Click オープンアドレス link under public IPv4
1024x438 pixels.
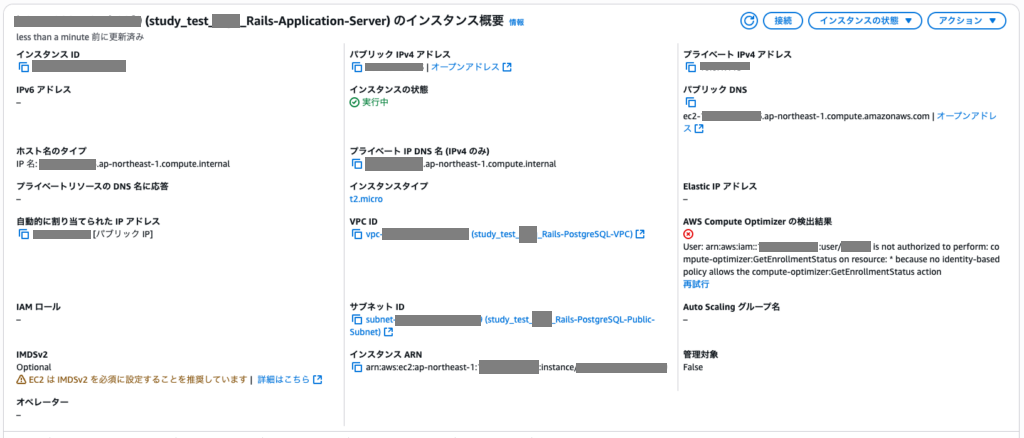pos(465,67)
